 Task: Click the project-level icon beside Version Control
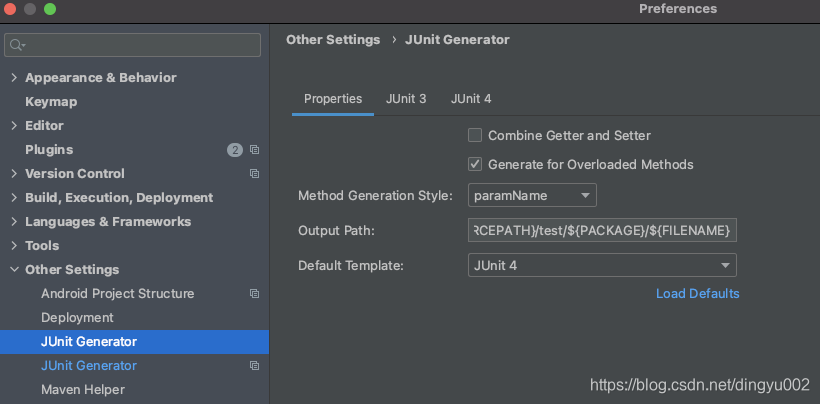click(255, 174)
